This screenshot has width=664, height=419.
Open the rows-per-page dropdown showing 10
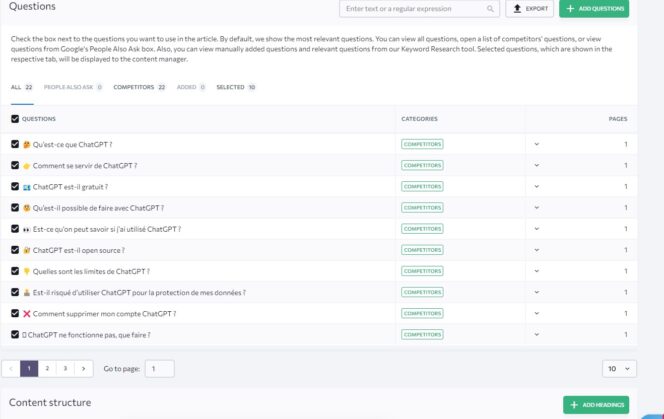point(616,368)
